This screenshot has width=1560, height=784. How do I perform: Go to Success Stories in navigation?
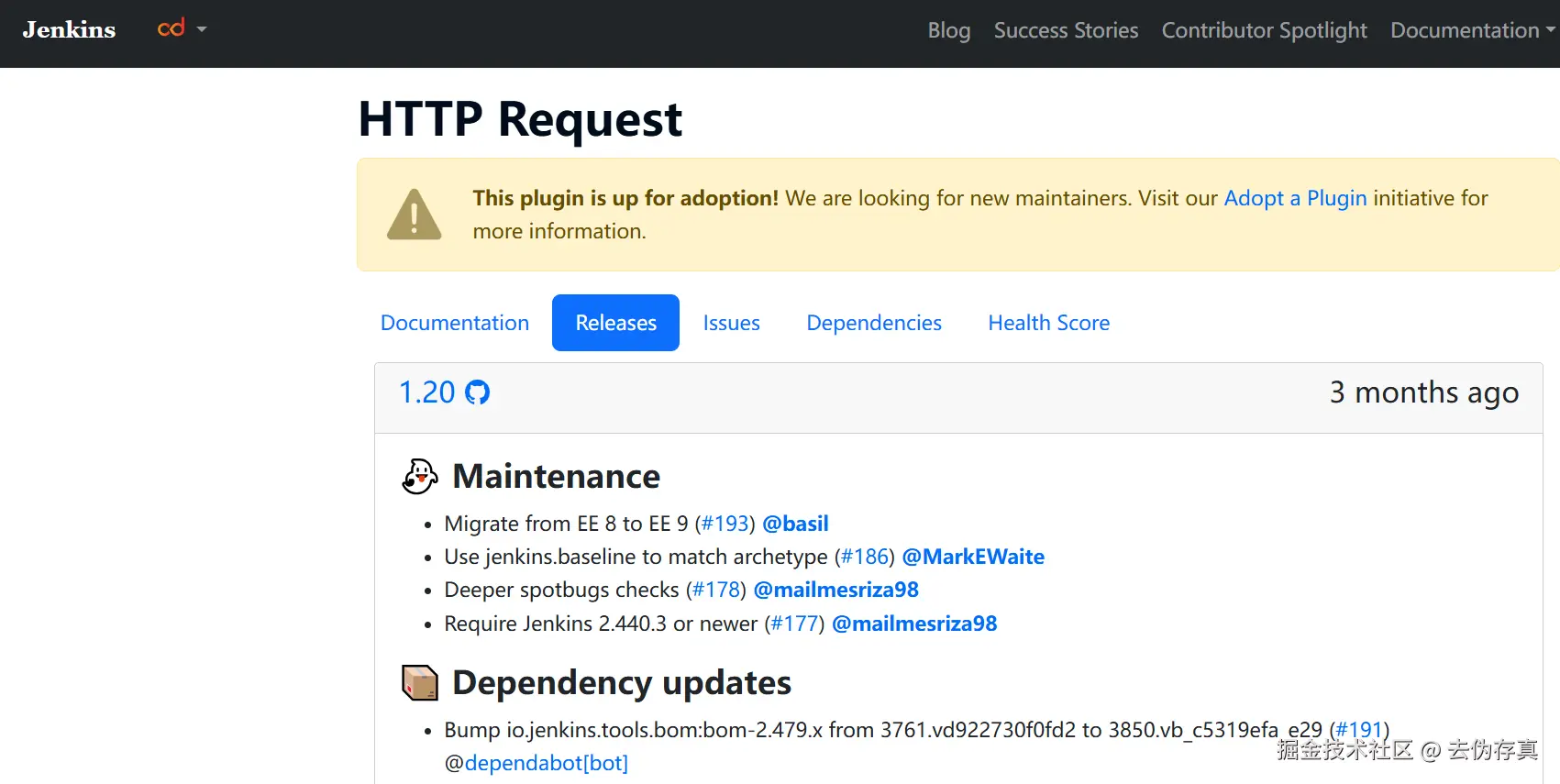pyautogui.click(x=1066, y=30)
